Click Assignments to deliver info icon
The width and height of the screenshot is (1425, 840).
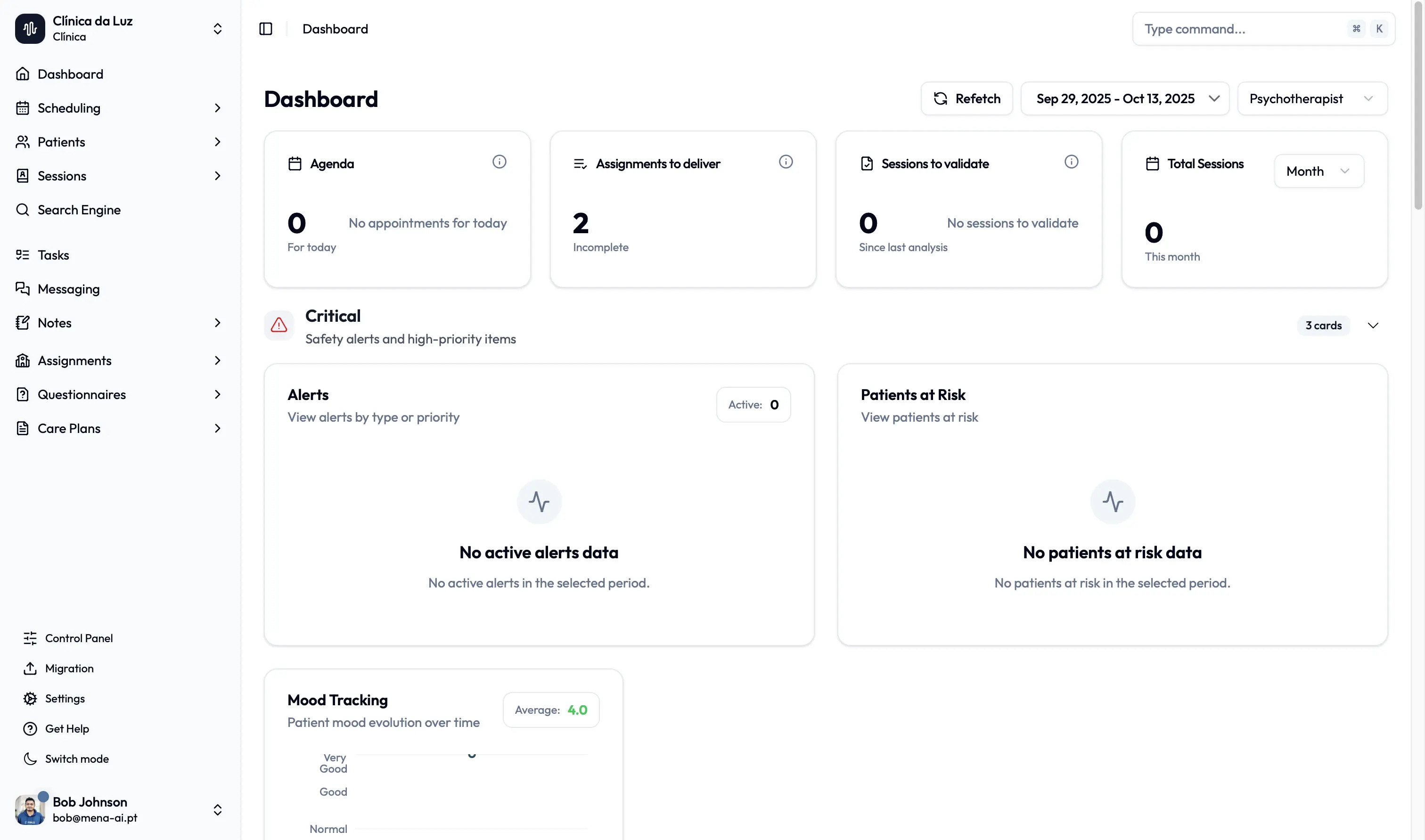pos(785,162)
